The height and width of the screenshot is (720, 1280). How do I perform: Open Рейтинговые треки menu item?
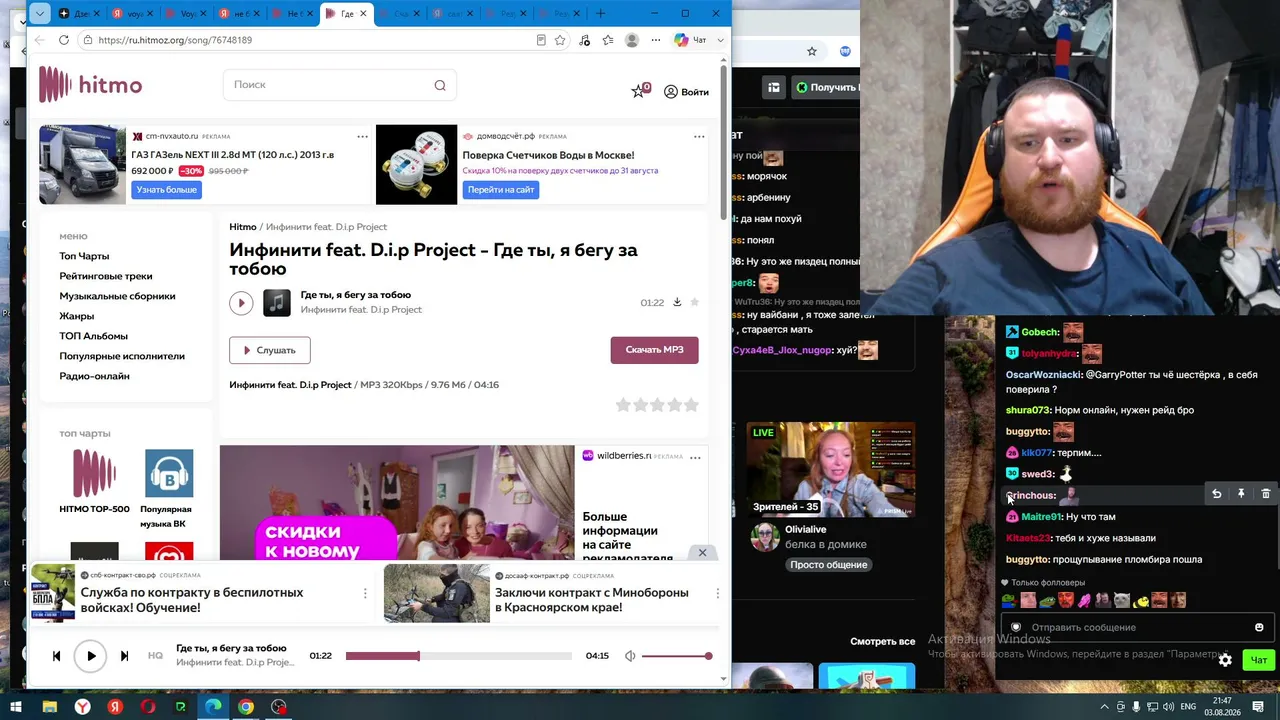point(106,276)
